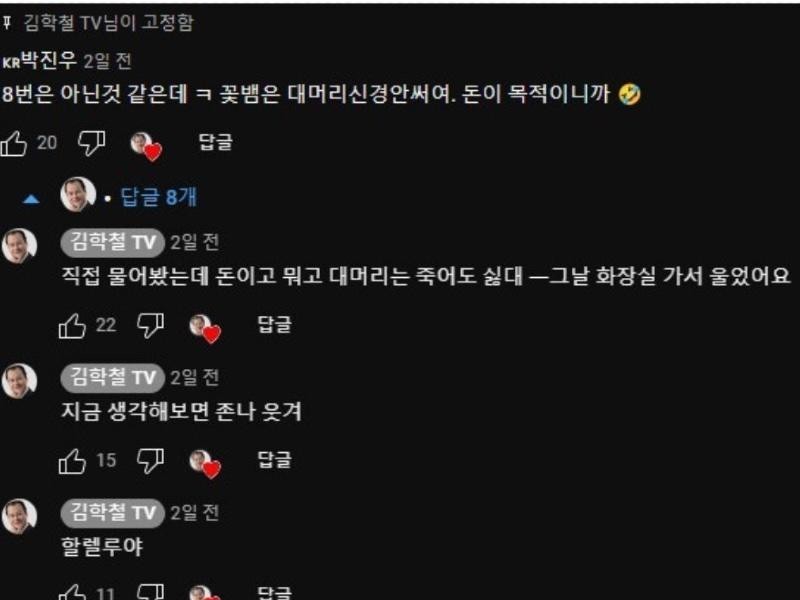Reply to the 화장실 가서 울었어요 comment
The height and width of the screenshot is (600, 800).
[274, 324]
